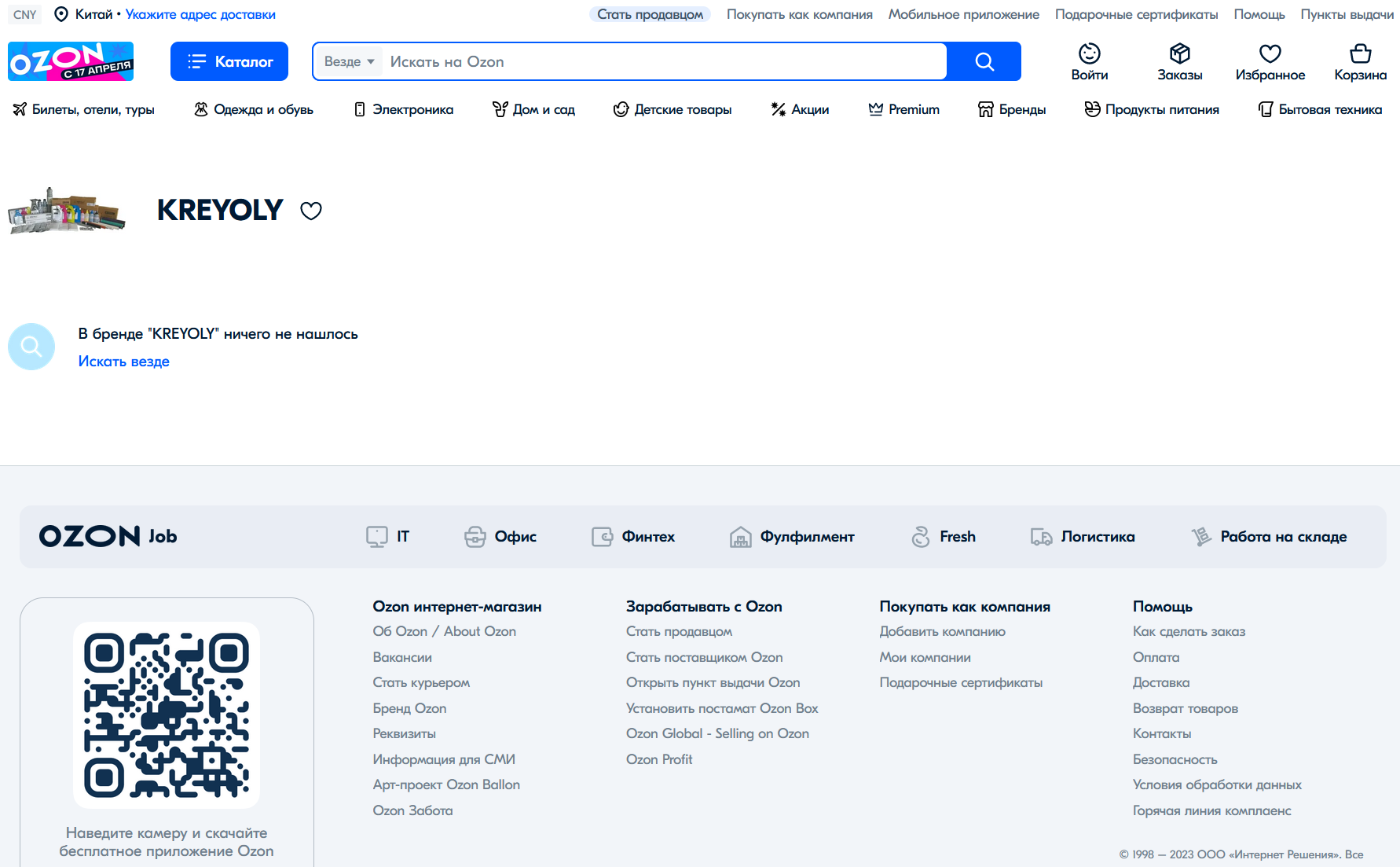Screen dimensions: 1400x867
Task: Change the CNY currency selector
Action: click(25, 14)
